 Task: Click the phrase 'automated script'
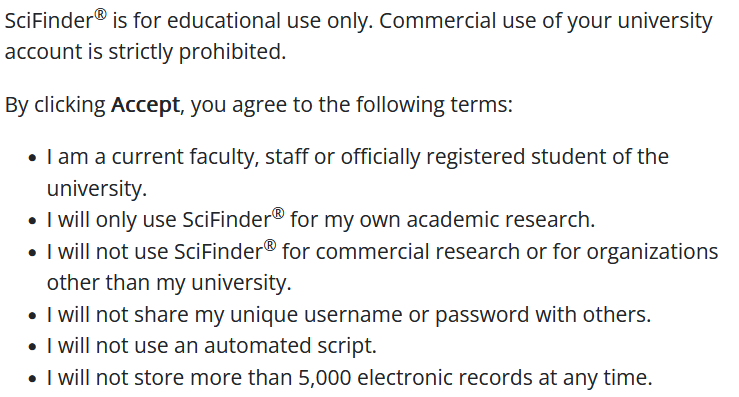pos(290,346)
